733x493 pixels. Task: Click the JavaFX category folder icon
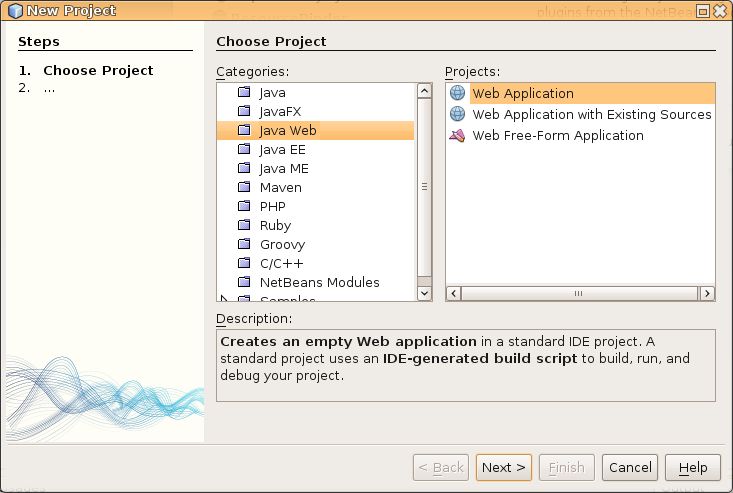[244, 111]
